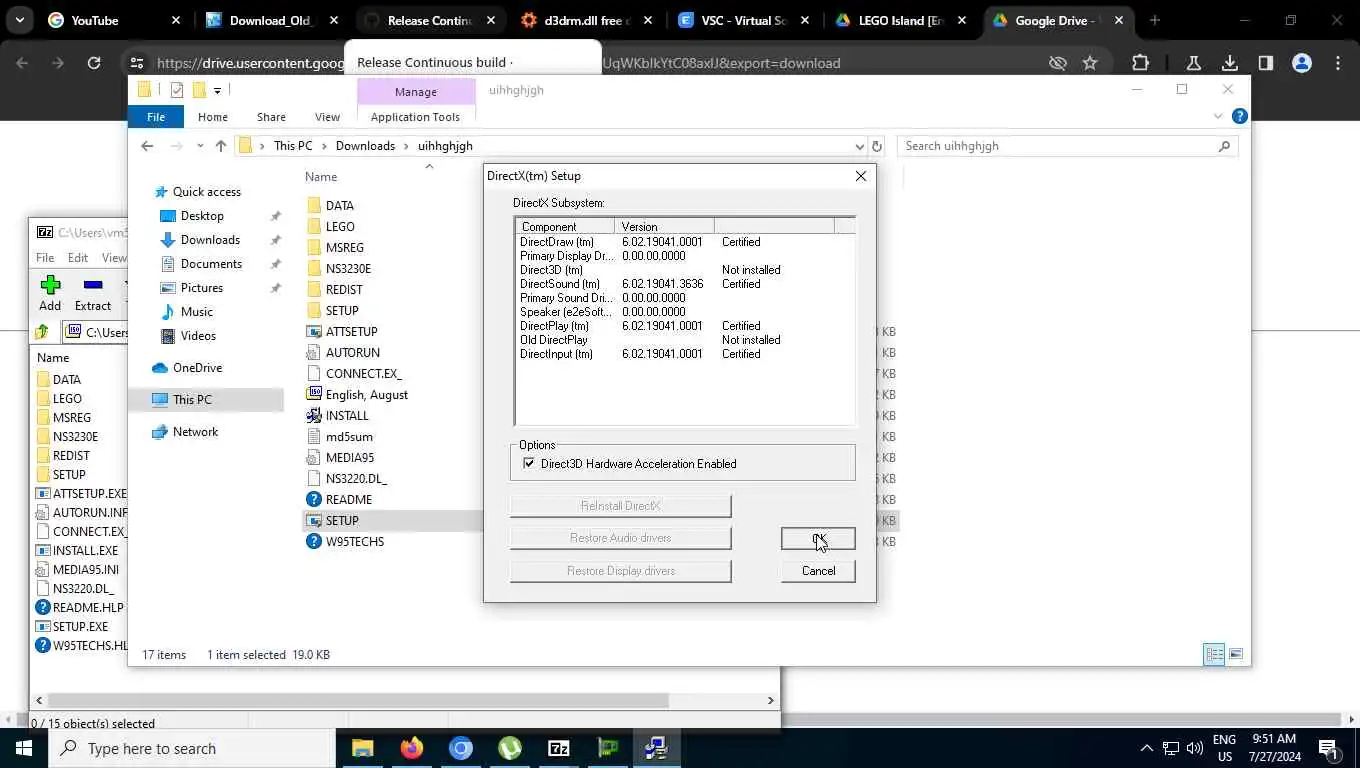Screen dimensions: 1360x768
Task: Open Firefox from the taskbar
Action: coord(411,748)
